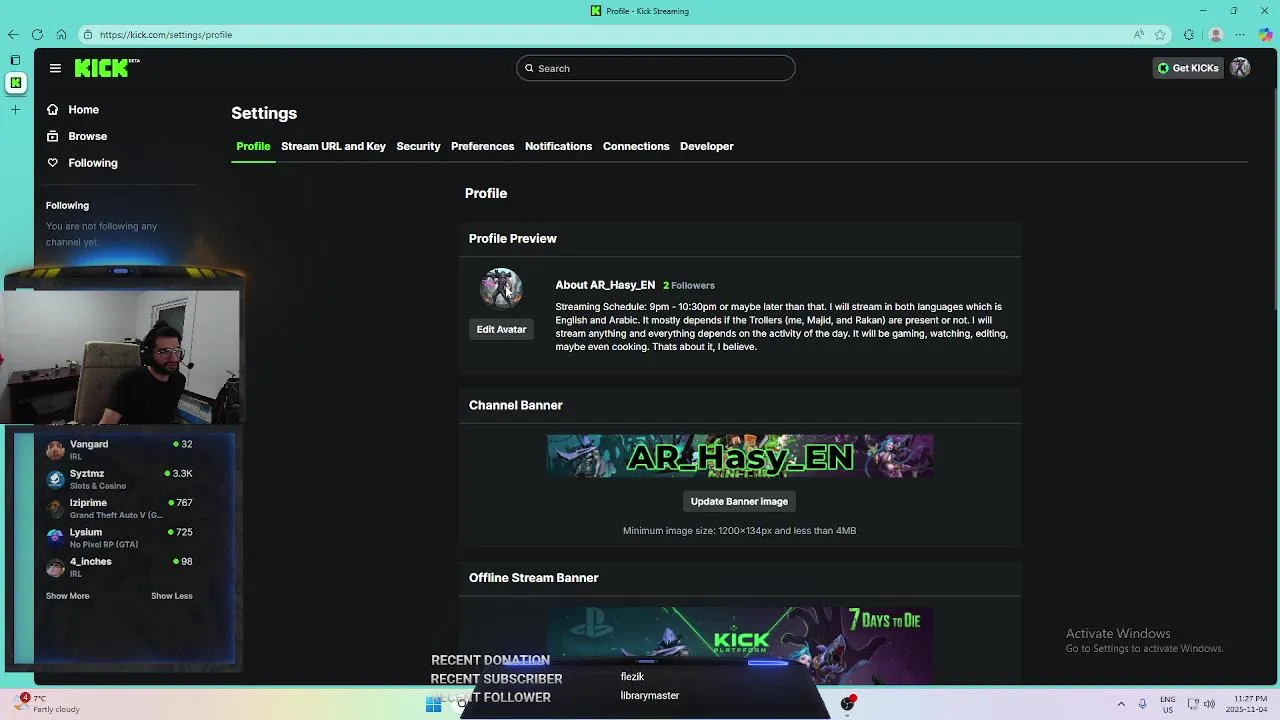Click the Home house icon in sidebar
This screenshot has height=720, width=1280.
pos(52,110)
